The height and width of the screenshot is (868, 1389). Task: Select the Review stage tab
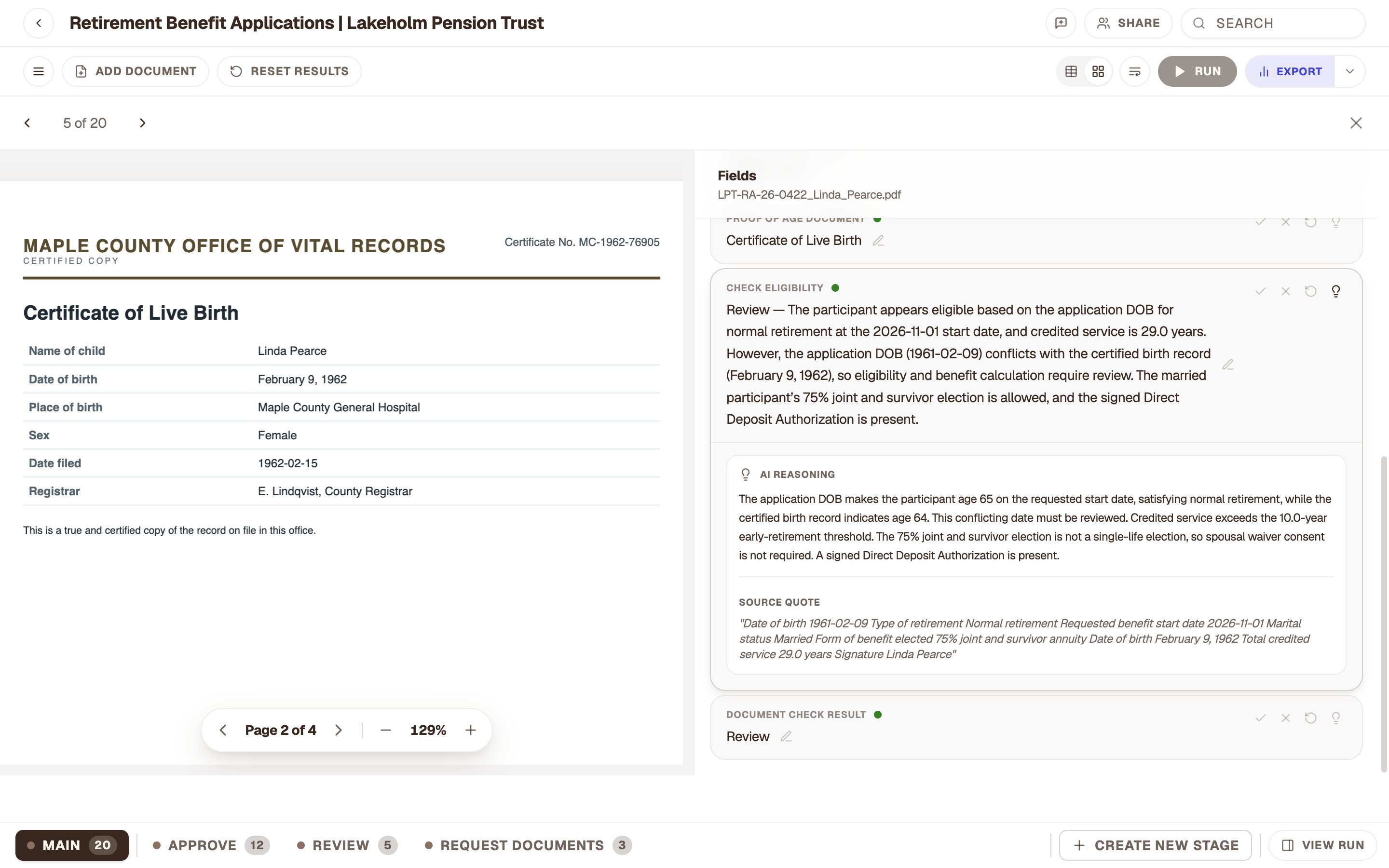pyautogui.click(x=347, y=845)
